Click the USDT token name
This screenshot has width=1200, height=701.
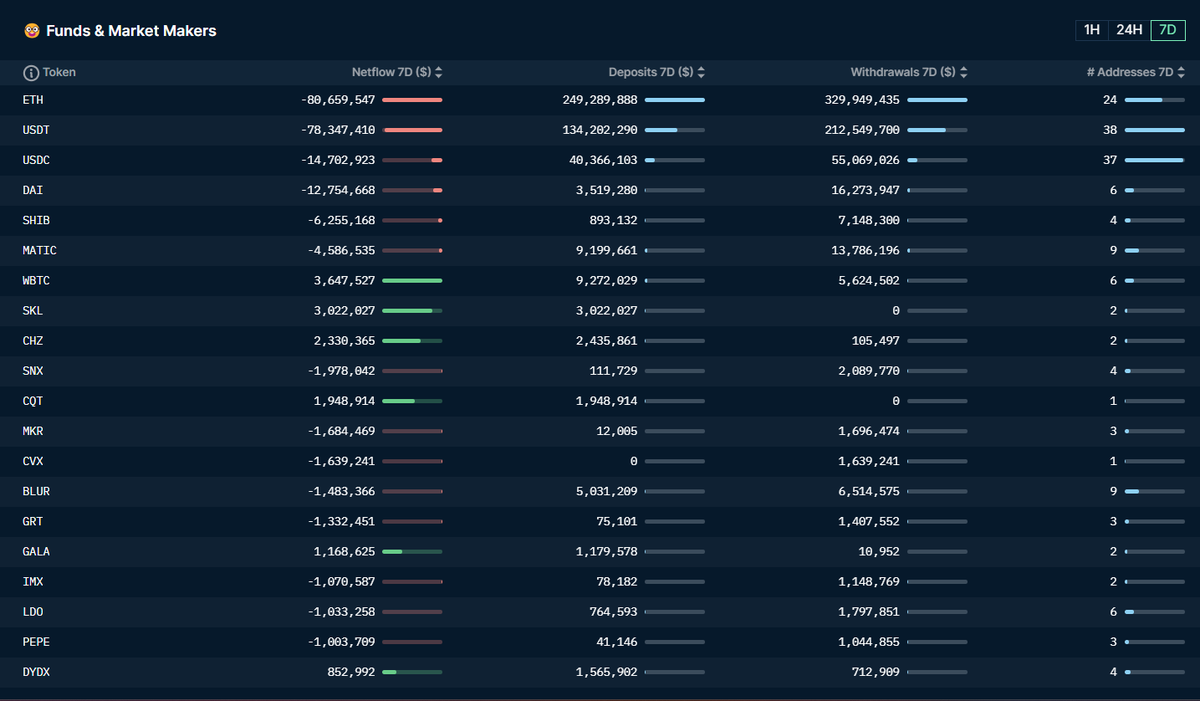click(36, 130)
